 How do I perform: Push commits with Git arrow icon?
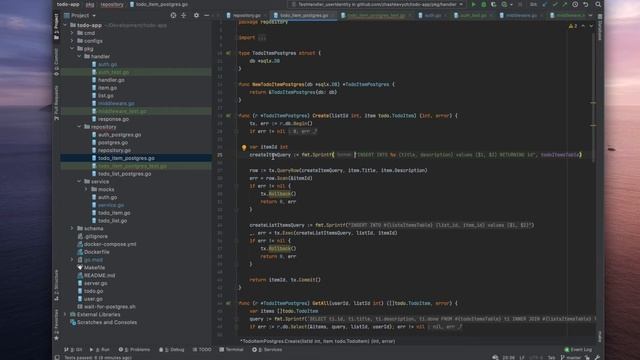click(565, 4)
